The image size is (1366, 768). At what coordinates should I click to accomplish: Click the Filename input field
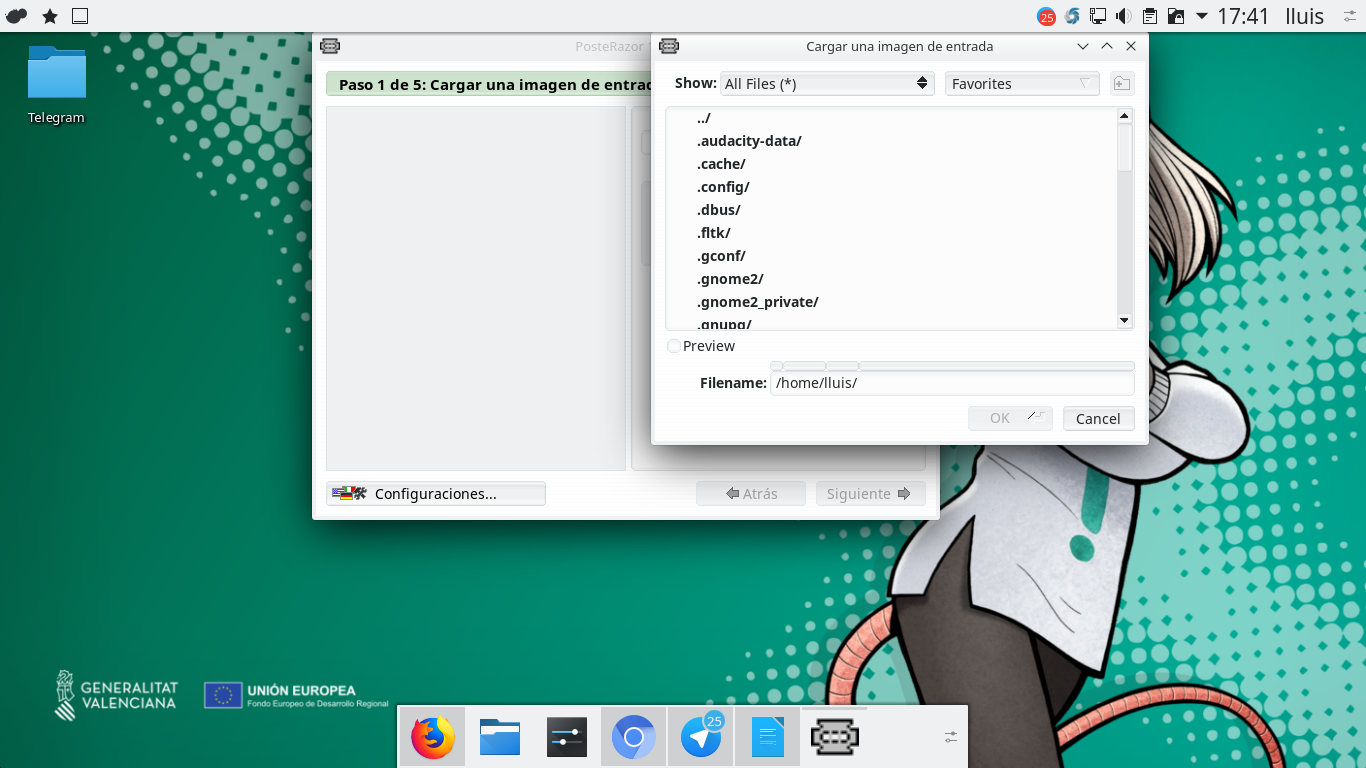click(x=952, y=383)
